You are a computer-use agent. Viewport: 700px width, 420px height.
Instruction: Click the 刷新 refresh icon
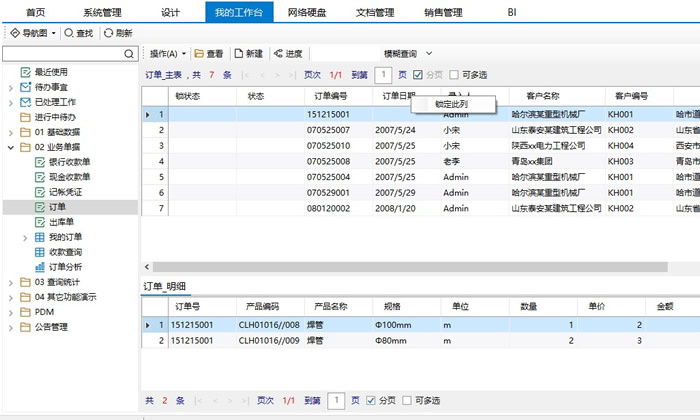pos(108,33)
